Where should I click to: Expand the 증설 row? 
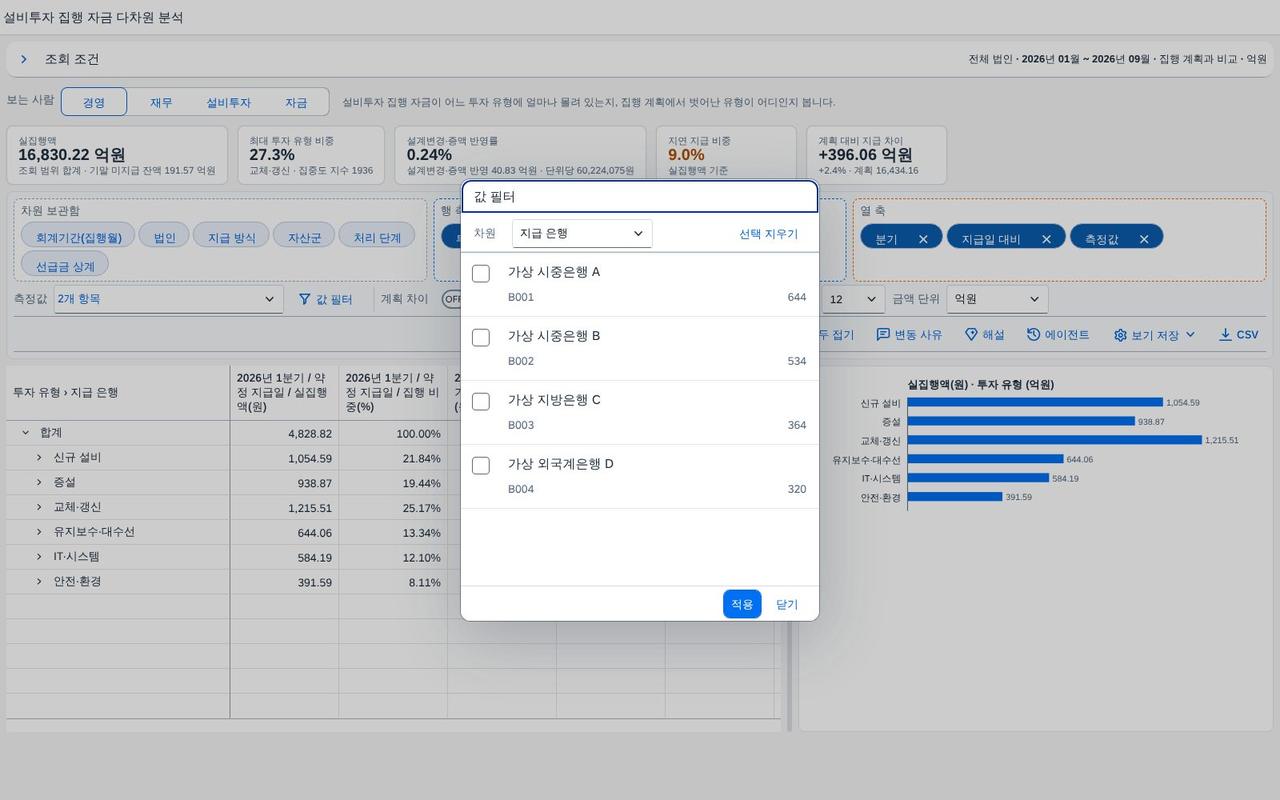tap(39, 482)
